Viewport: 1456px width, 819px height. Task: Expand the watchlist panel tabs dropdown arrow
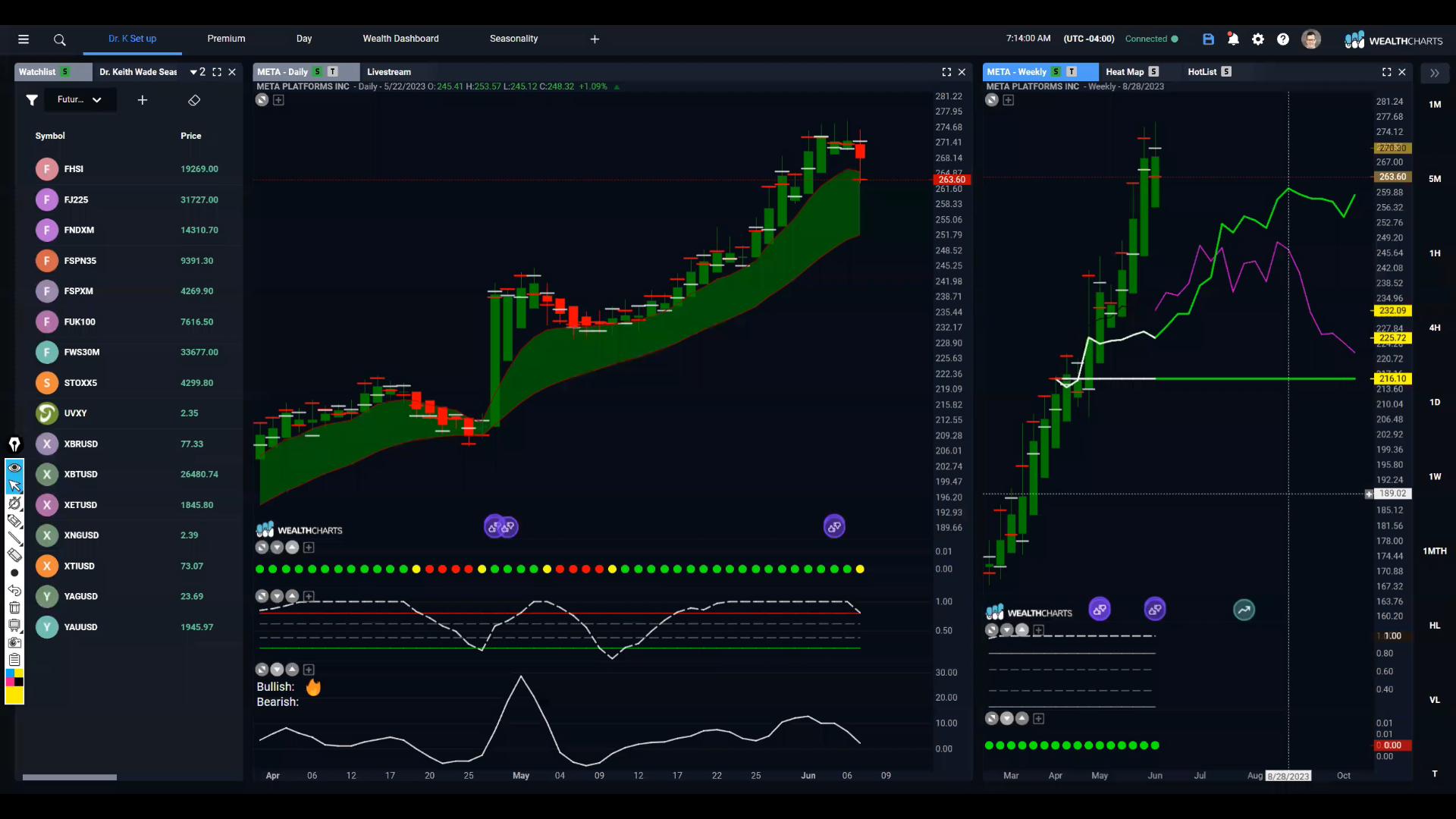pyautogui.click(x=194, y=72)
